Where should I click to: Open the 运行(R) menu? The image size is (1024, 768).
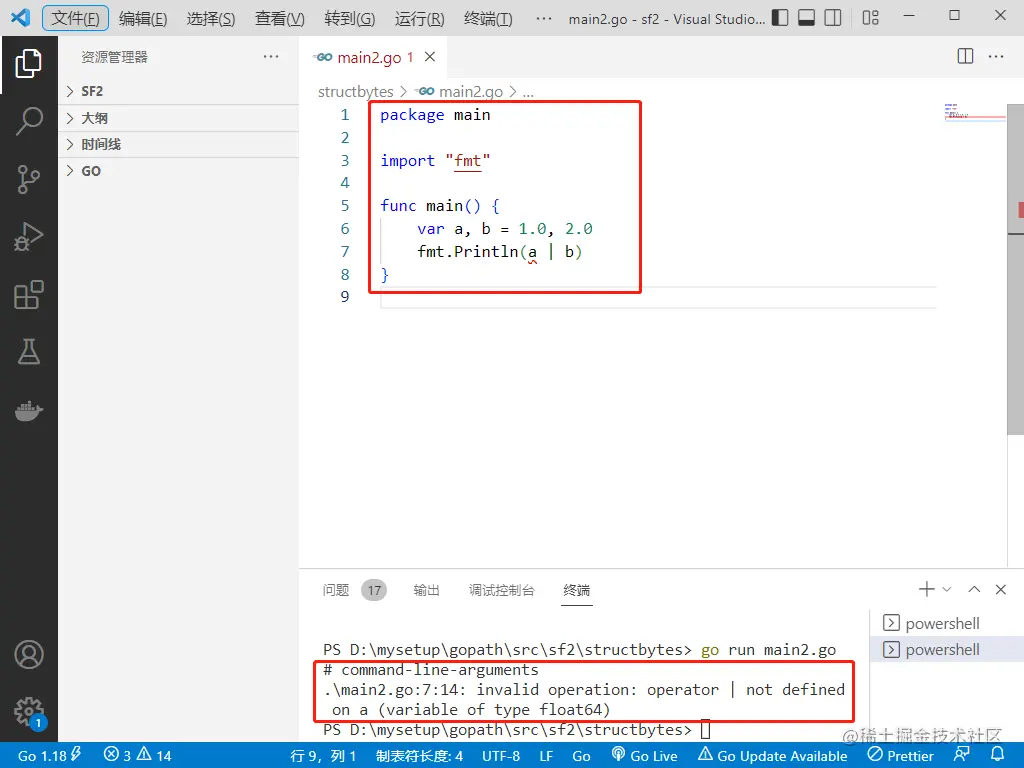pyautogui.click(x=419, y=18)
